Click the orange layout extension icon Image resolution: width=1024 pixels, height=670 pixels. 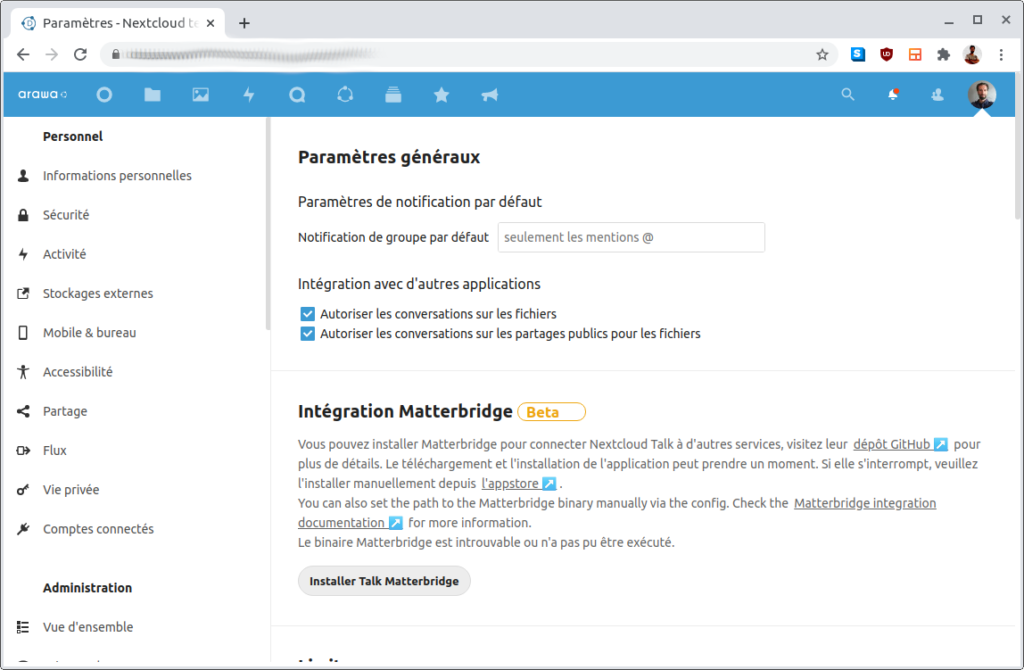coord(915,54)
